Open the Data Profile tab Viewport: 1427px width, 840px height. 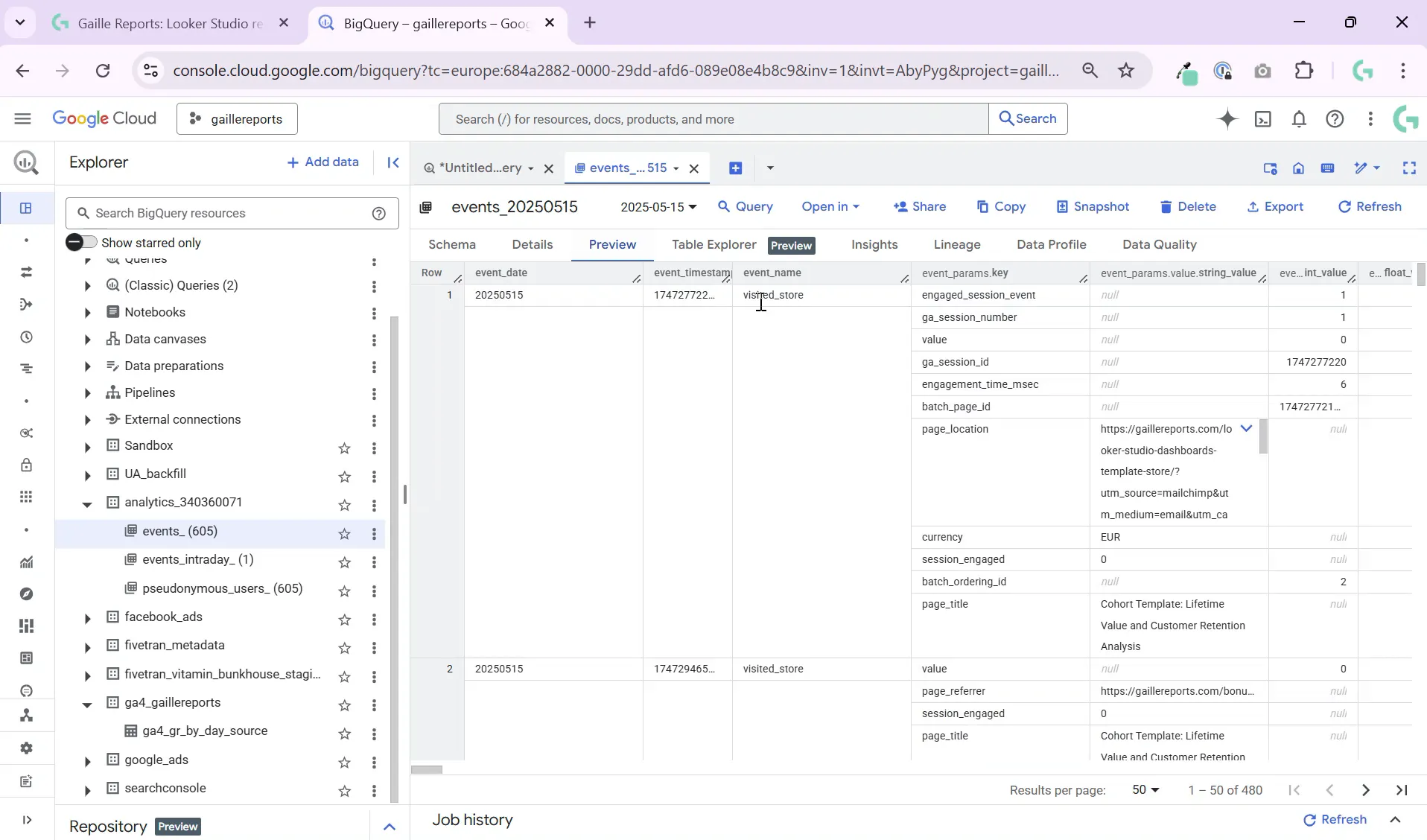pyautogui.click(x=1052, y=244)
